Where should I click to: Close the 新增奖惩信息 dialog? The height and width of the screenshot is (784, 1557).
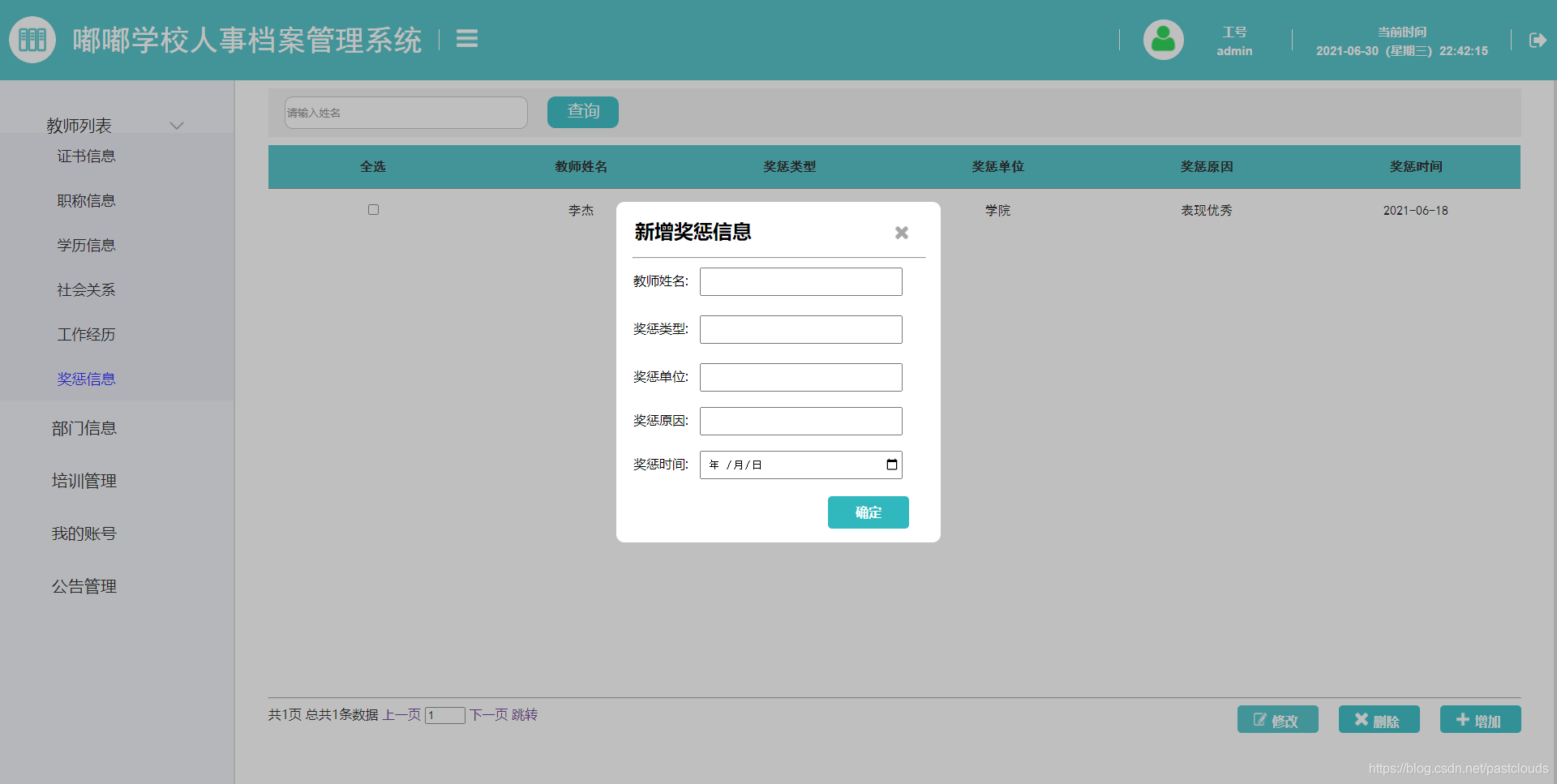coord(901,233)
